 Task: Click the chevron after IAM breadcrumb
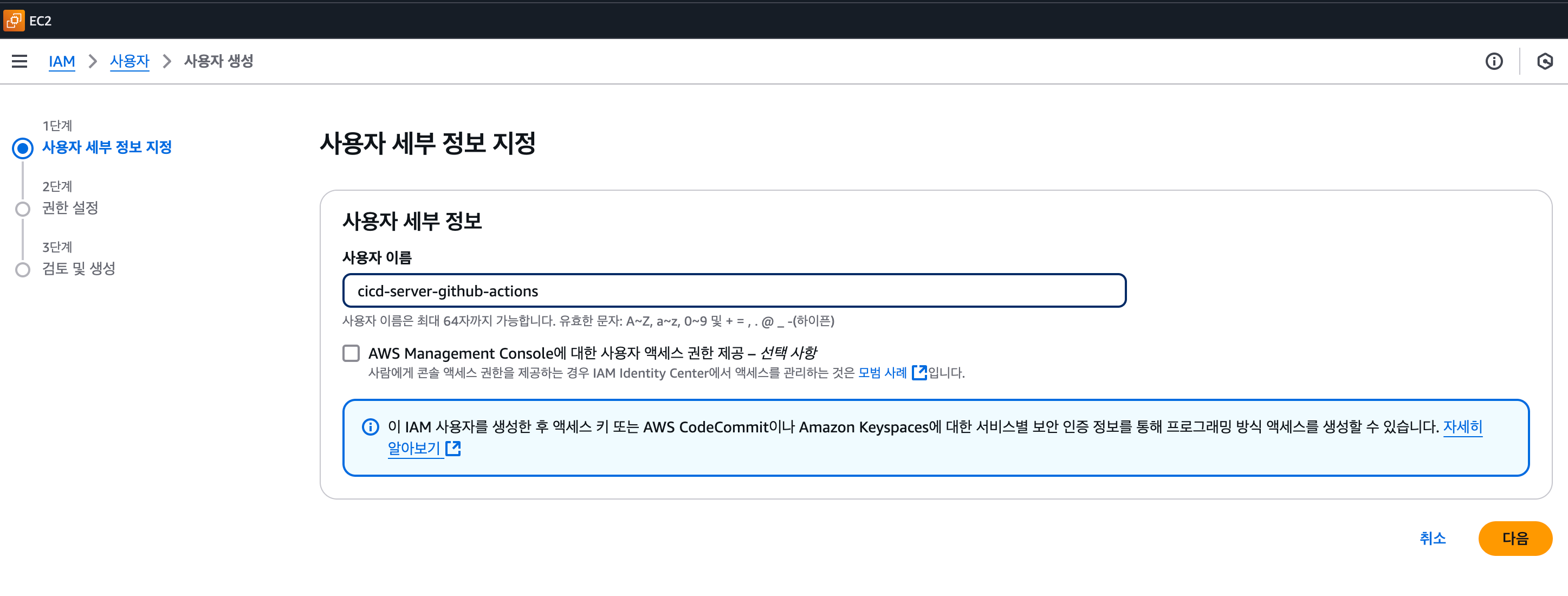(x=93, y=61)
